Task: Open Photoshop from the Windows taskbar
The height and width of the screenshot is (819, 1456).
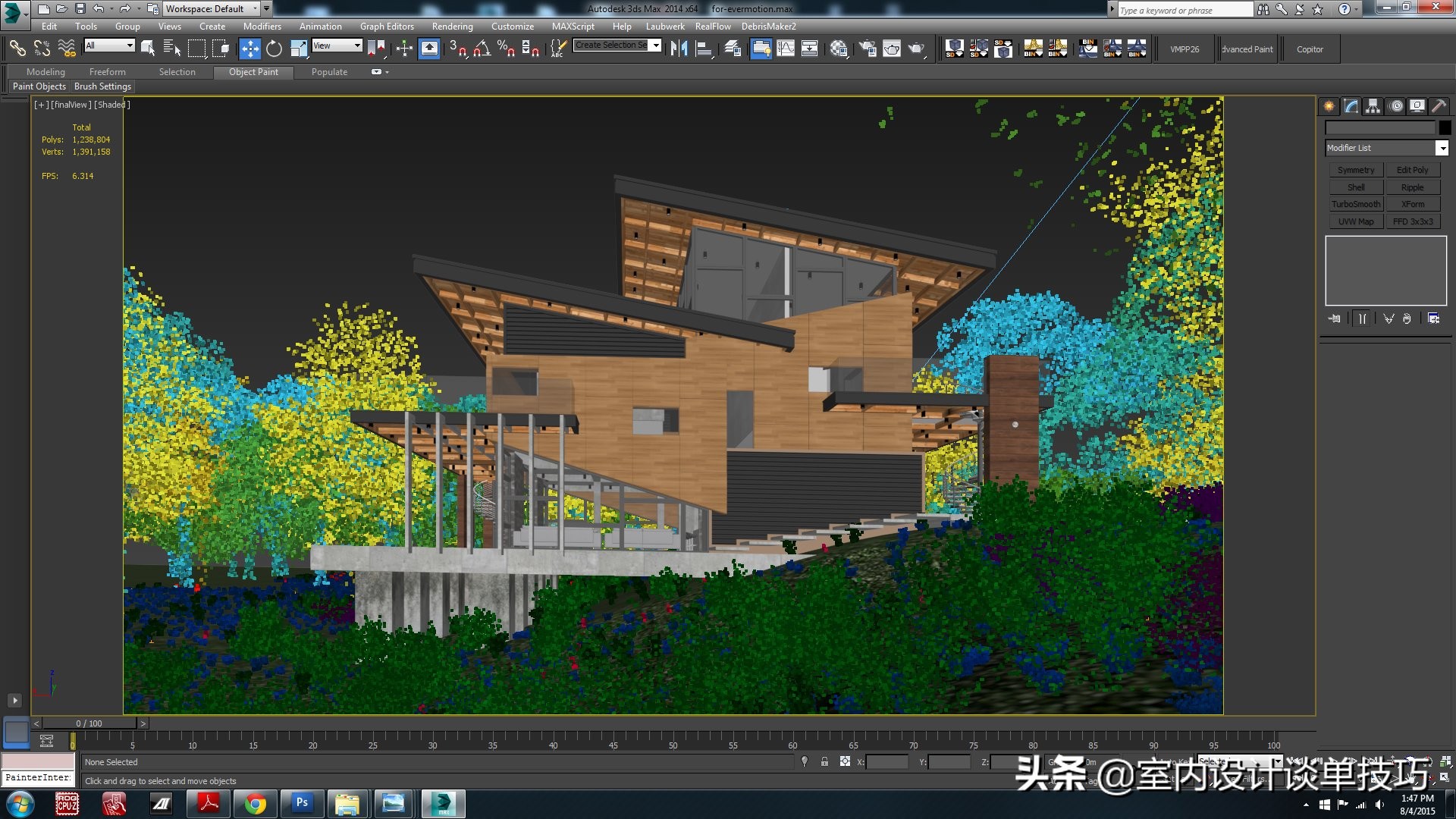Action: click(302, 803)
